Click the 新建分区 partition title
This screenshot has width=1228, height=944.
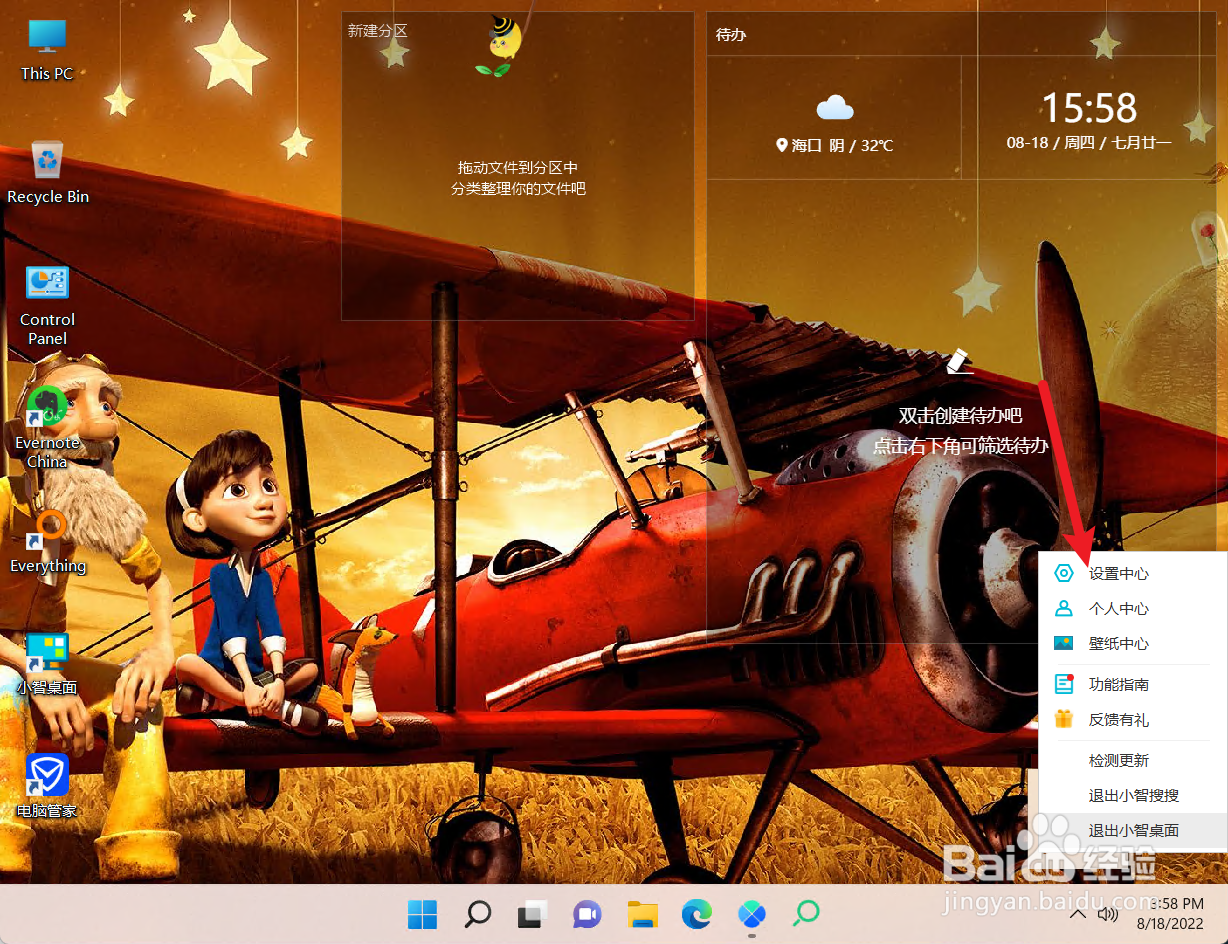click(x=378, y=31)
